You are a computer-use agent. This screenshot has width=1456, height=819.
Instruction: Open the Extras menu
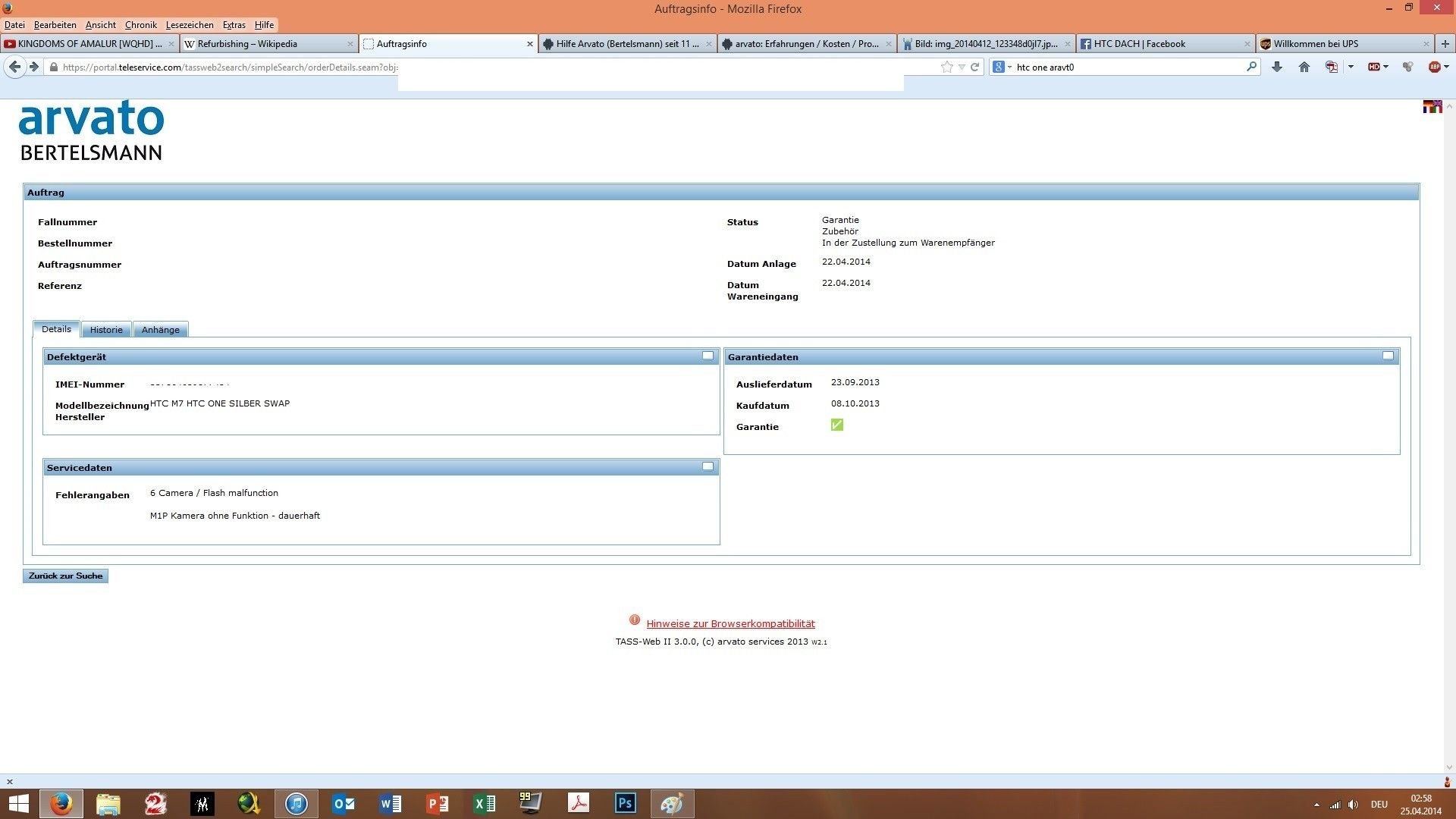pyautogui.click(x=234, y=25)
